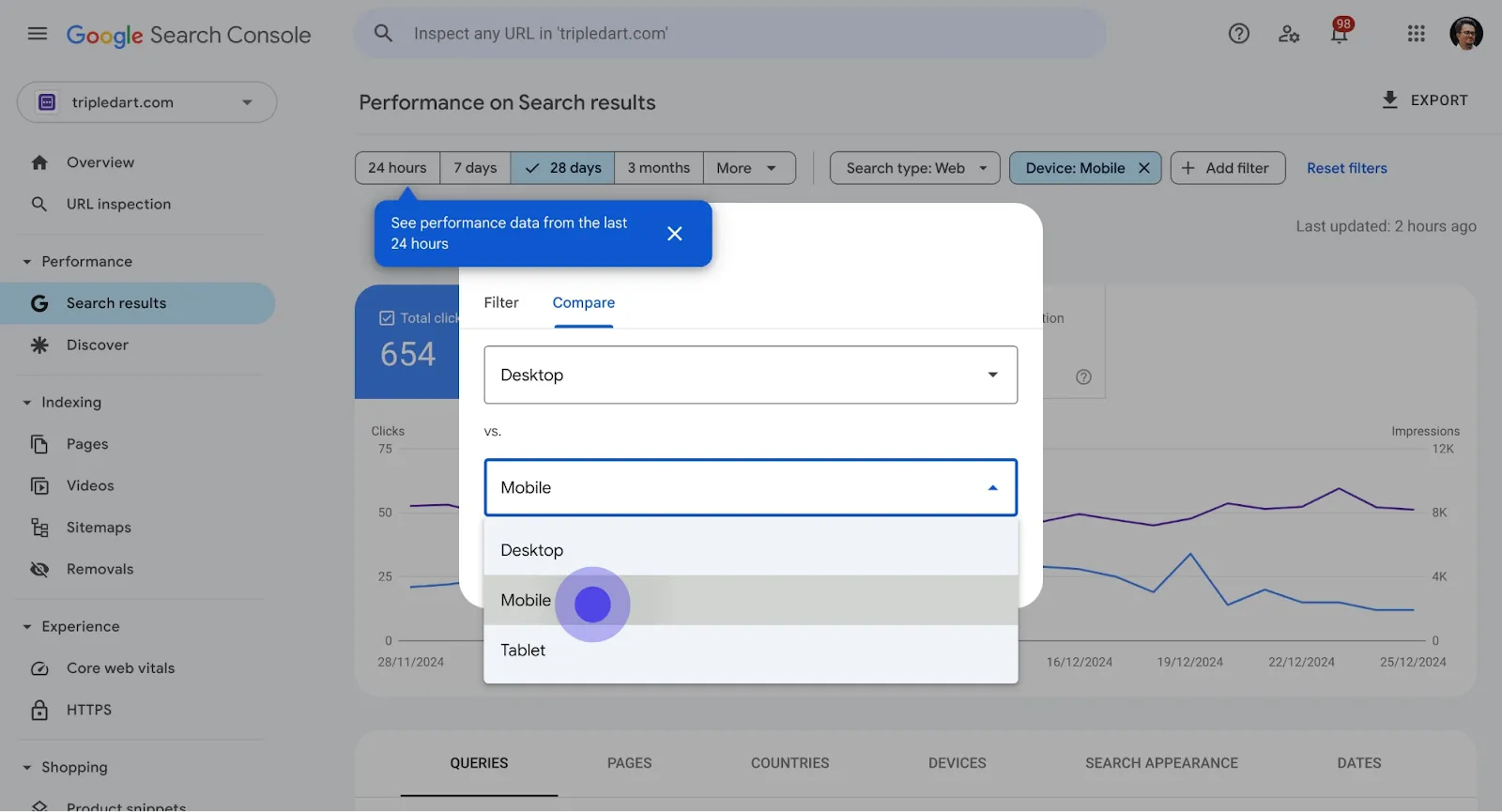Select the 24 hours date range
Screen dimensions: 1502x812
[x=398, y=168]
